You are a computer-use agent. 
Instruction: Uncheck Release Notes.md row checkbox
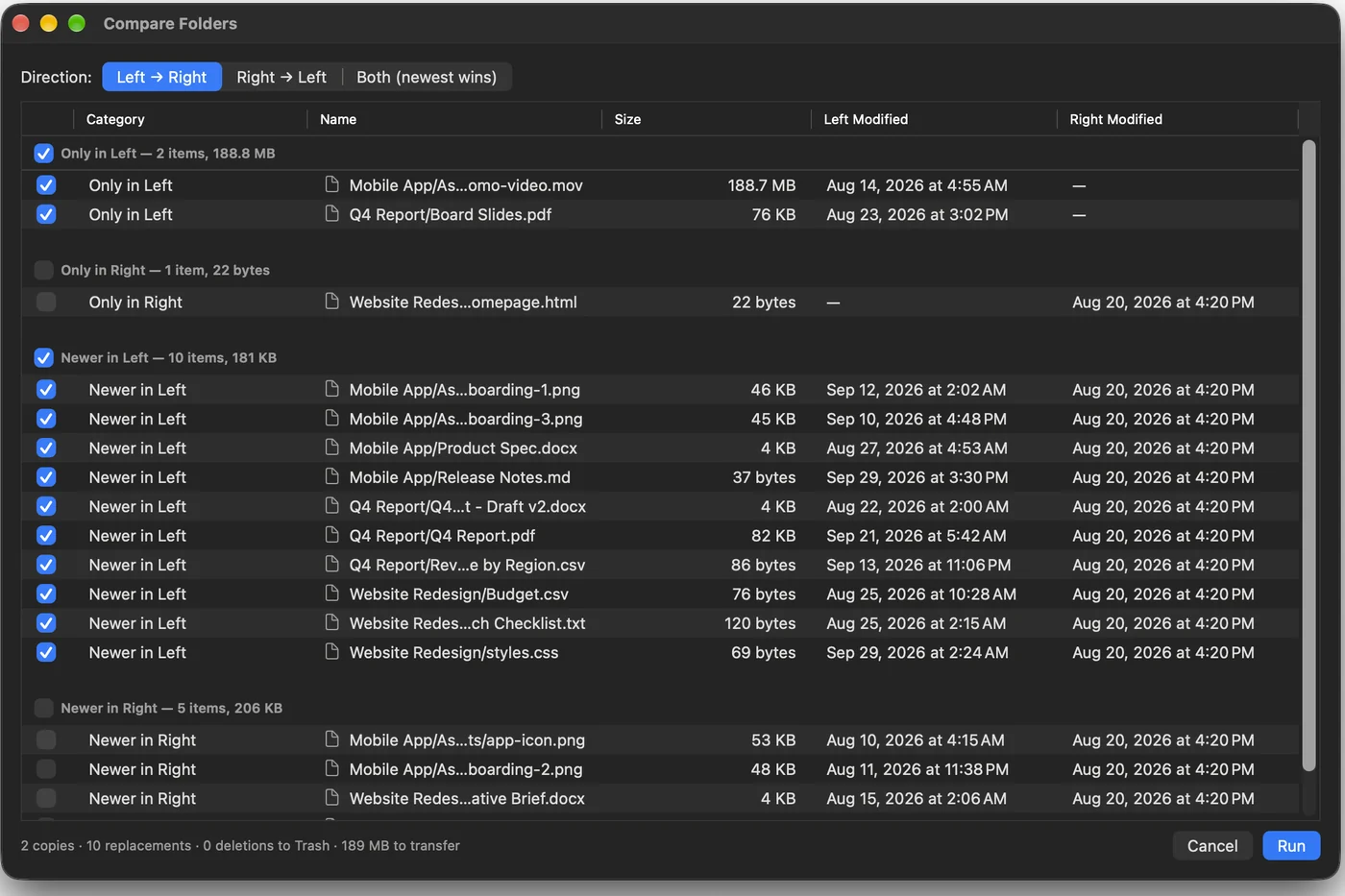coord(46,477)
